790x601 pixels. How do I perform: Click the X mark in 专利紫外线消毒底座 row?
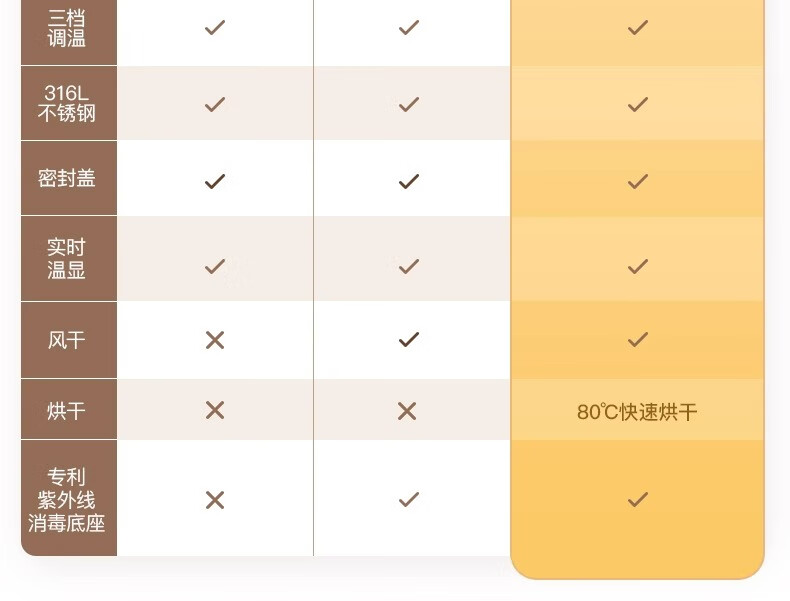click(x=215, y=500)
